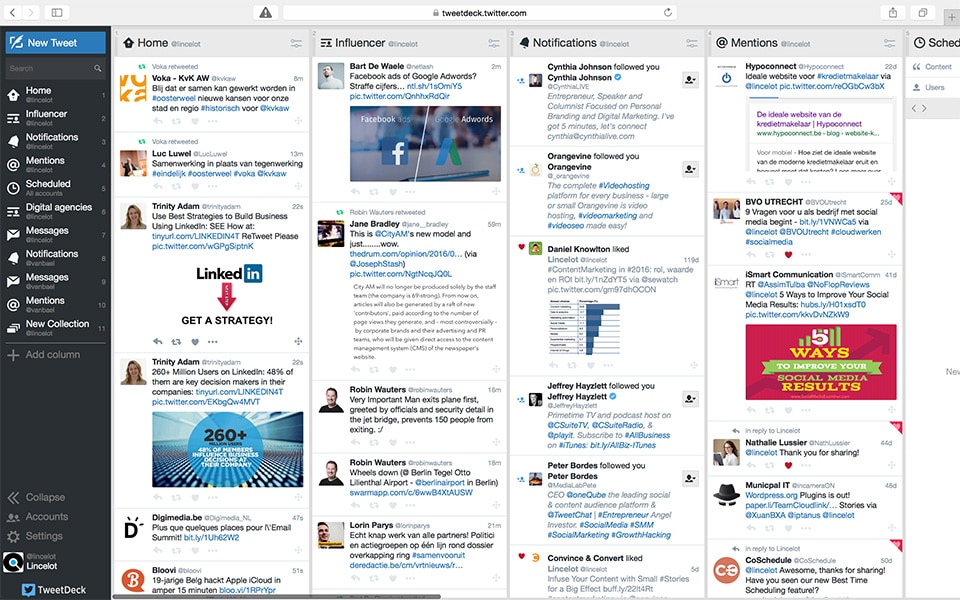Click Bart De Waele's profile avatar

tap(331, 76)
